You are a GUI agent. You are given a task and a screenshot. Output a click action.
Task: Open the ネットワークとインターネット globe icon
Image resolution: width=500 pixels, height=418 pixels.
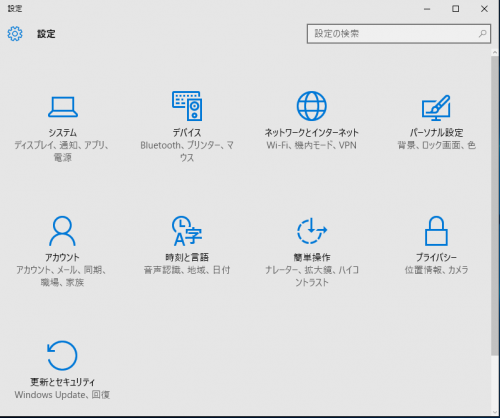312,106
